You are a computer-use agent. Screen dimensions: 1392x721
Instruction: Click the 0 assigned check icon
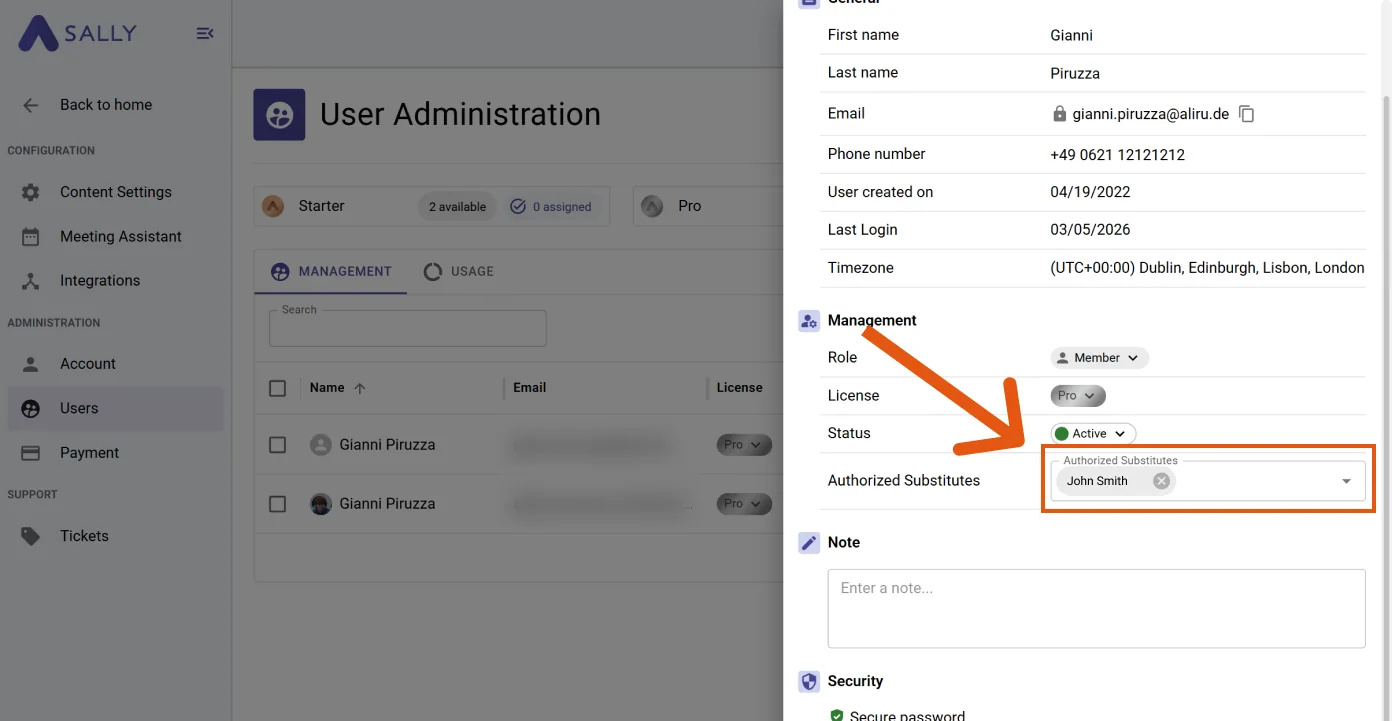point(518,207)
